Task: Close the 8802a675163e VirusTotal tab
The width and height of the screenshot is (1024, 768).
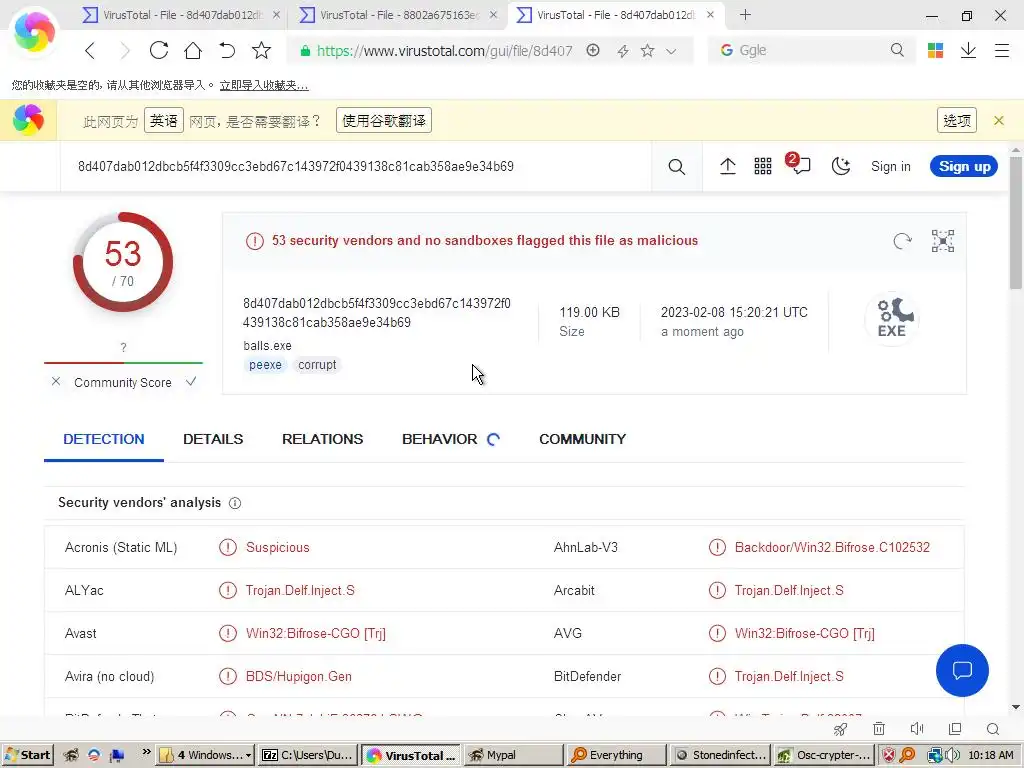Action: point(493,14)
